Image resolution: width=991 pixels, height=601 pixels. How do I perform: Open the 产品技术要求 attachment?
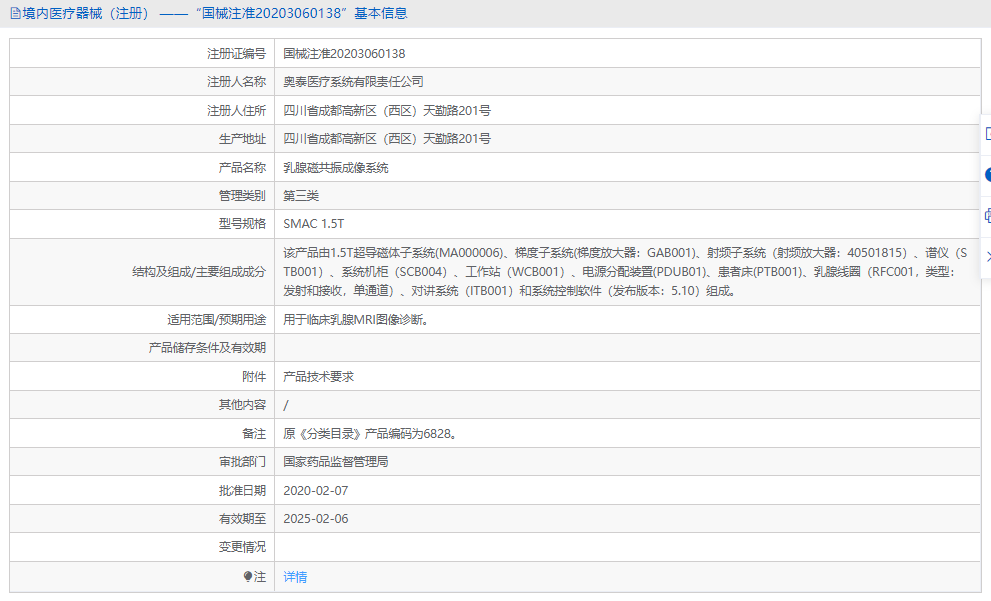click(319, 376)
